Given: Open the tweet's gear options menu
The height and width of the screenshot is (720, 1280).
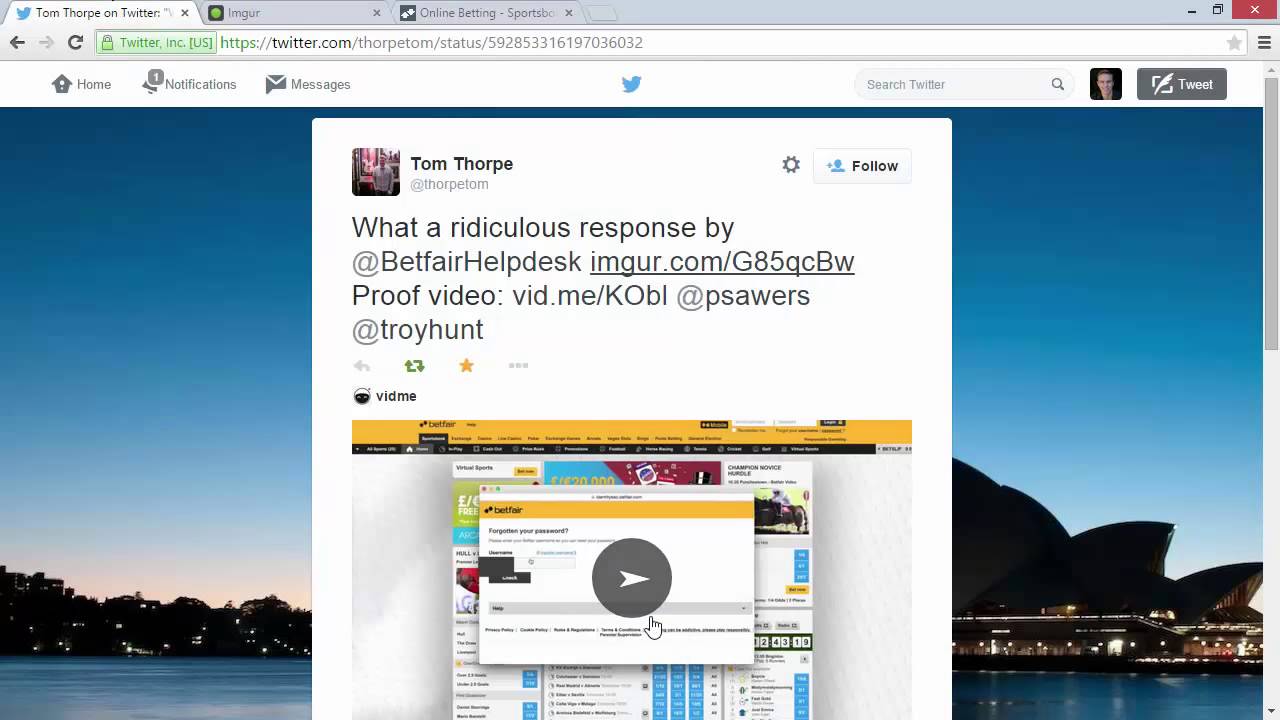Looking at the screenshot, I should [x=791, y=165].
